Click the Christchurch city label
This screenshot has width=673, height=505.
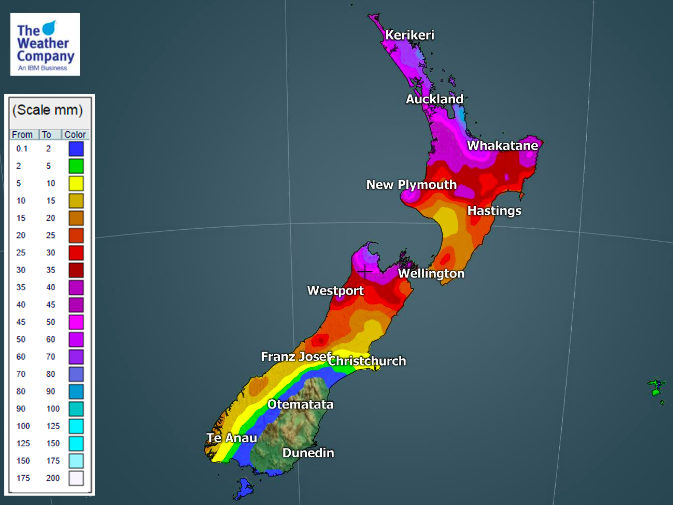coord(367,360)
